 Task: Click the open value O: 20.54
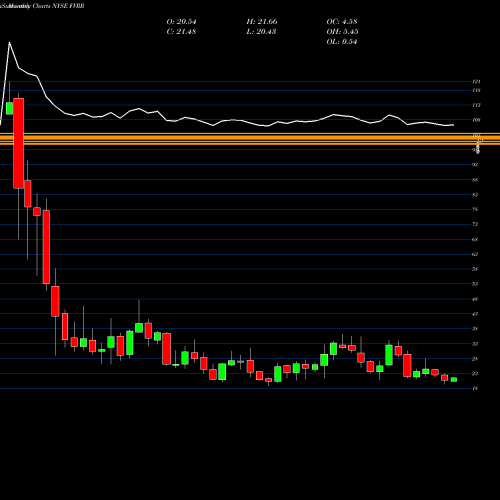pos(181,22)
